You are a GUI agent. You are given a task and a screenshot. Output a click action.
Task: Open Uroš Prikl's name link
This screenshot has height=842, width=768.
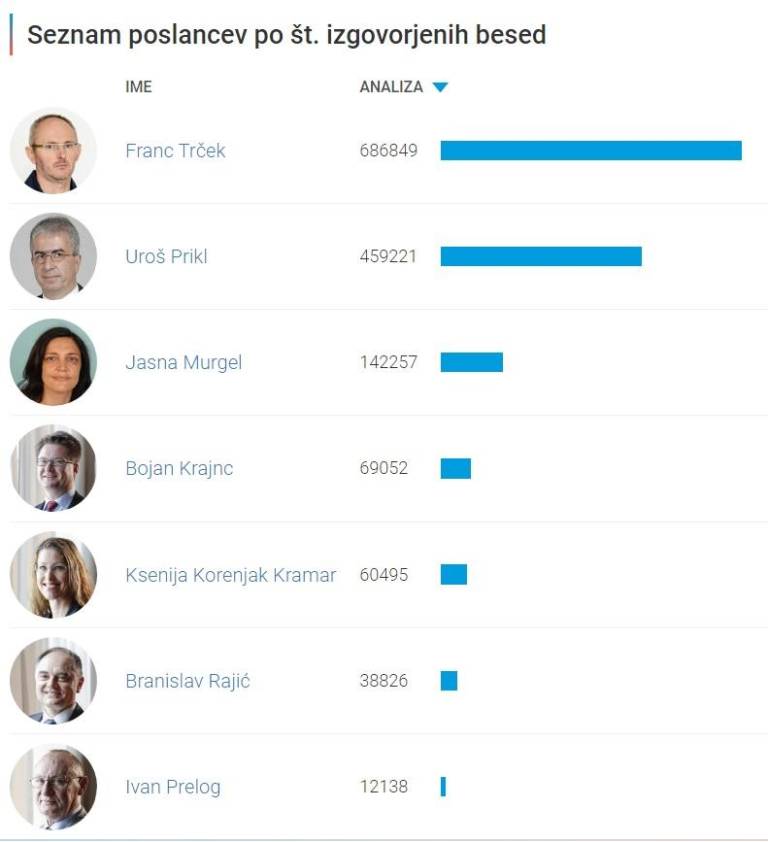point(166,257)
